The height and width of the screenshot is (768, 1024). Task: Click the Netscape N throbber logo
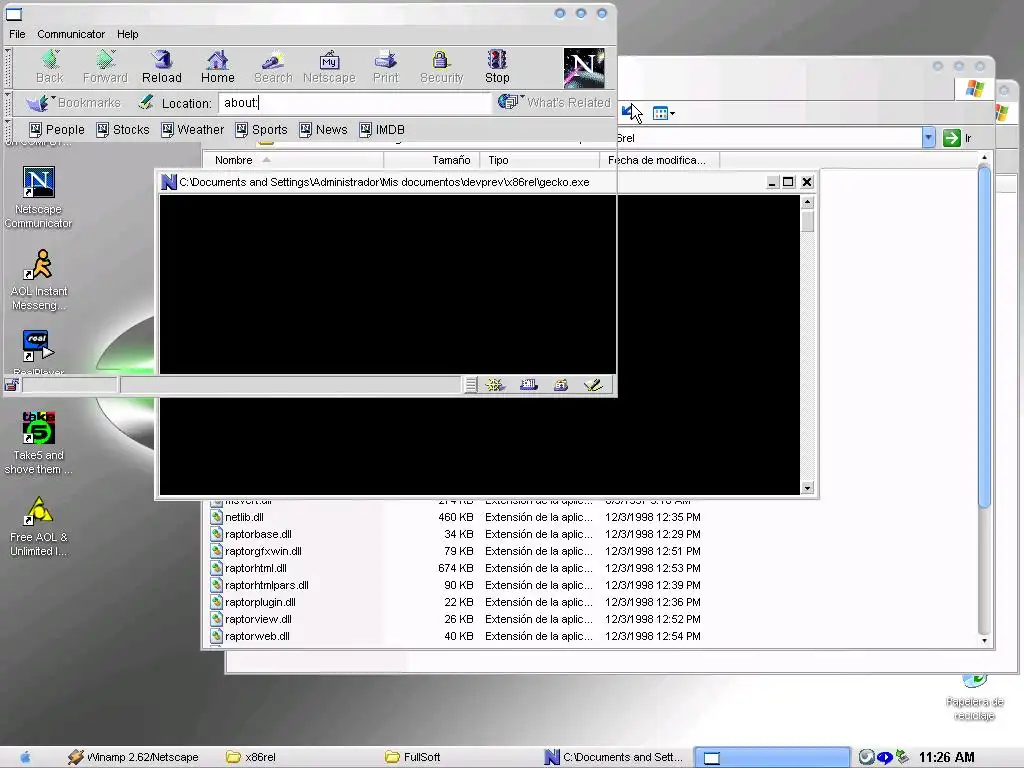pos(584,68)
